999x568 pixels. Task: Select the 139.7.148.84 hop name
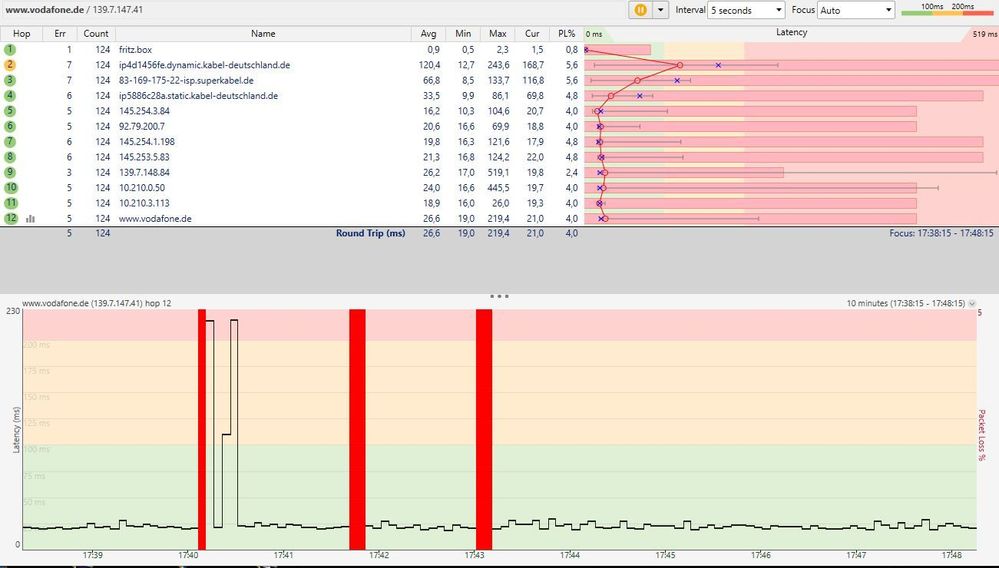coord(144,172)
